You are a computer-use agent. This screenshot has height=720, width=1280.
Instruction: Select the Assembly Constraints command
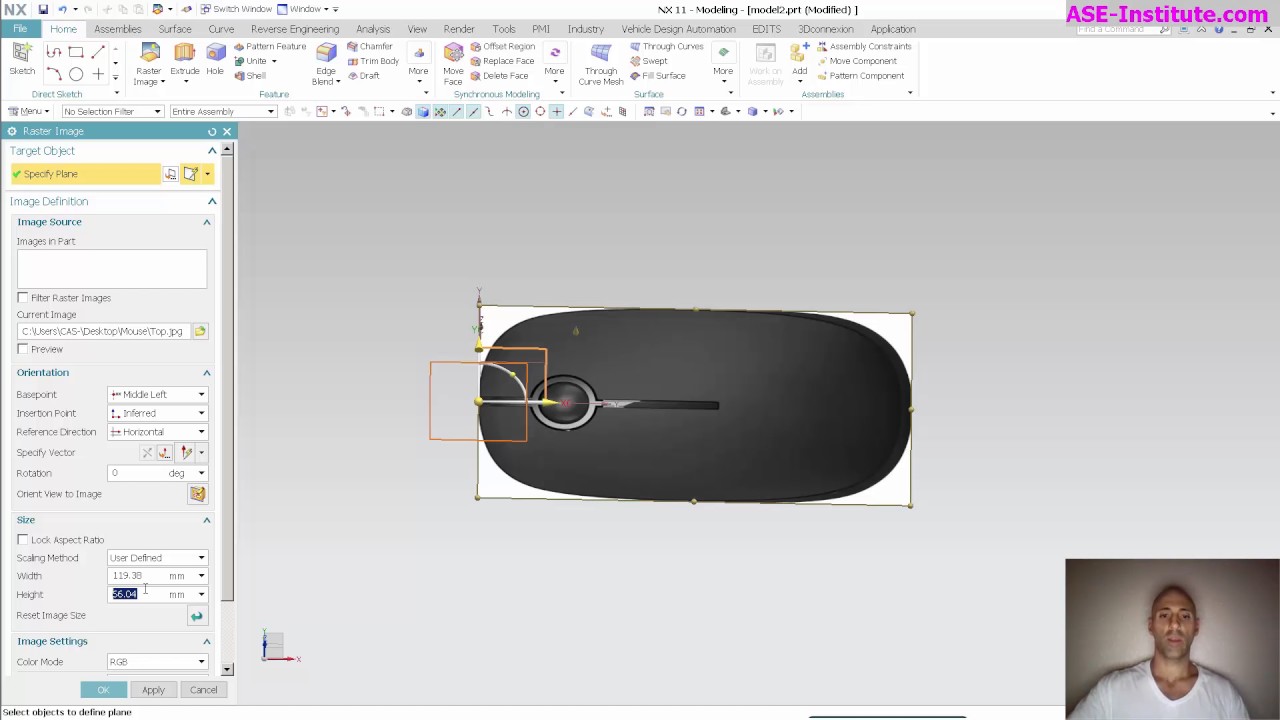click(x=864, y=47)
